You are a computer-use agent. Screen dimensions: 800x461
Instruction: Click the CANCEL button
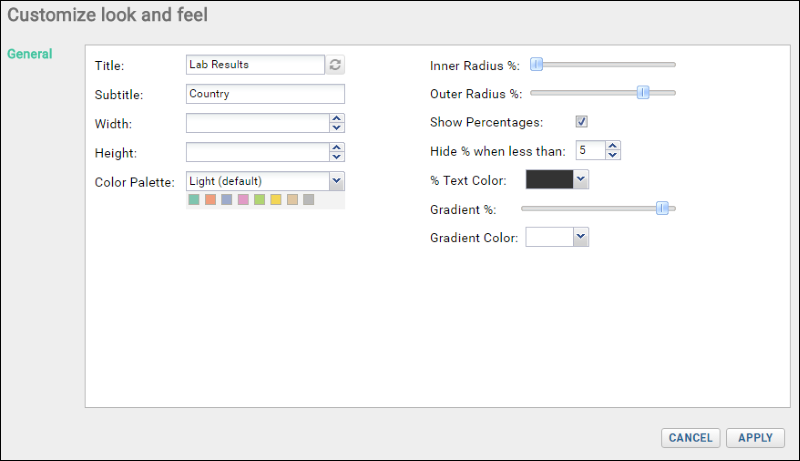[690, 438]
